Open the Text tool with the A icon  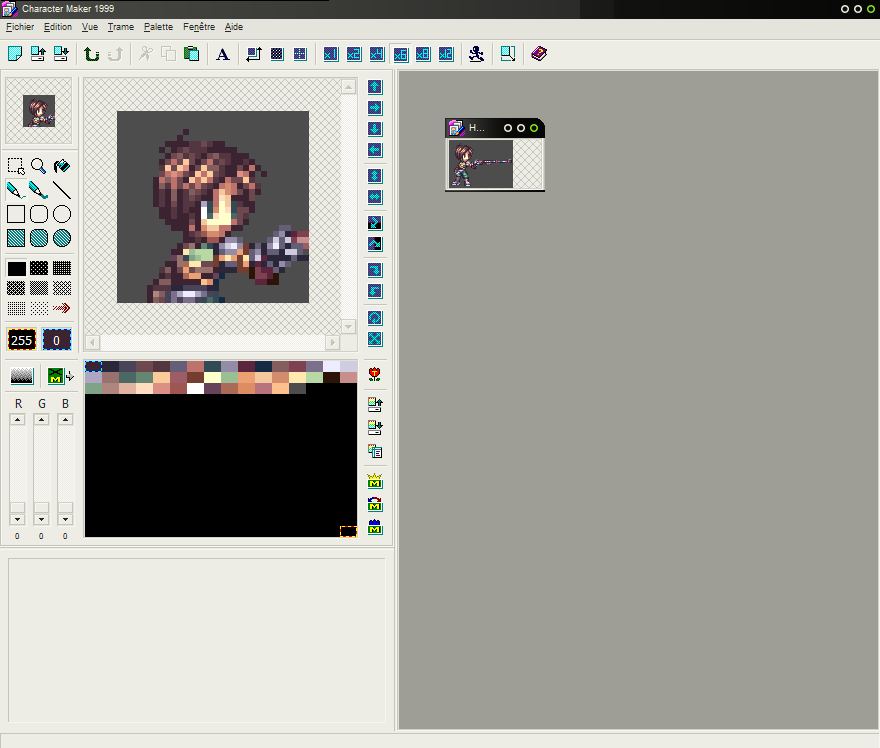(x=222, y=54)
